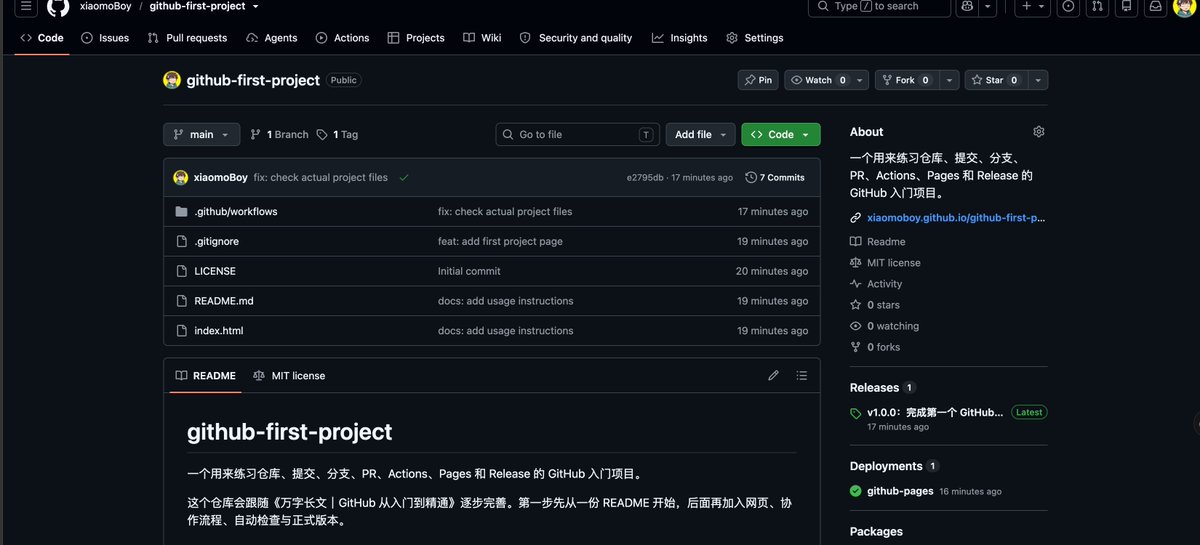
Task: Switch to the Pull requests tab
Action: [187, 38]
